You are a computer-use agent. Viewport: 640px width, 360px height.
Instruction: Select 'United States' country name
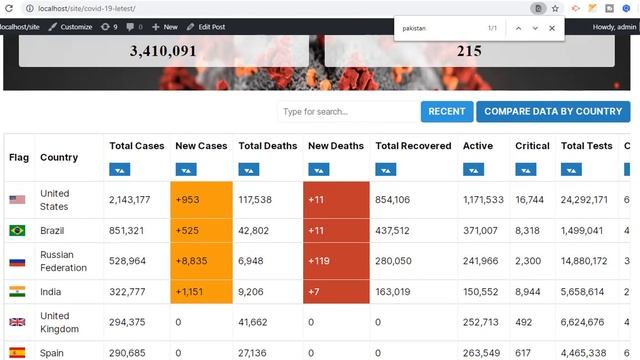click(x=55, y=200)
